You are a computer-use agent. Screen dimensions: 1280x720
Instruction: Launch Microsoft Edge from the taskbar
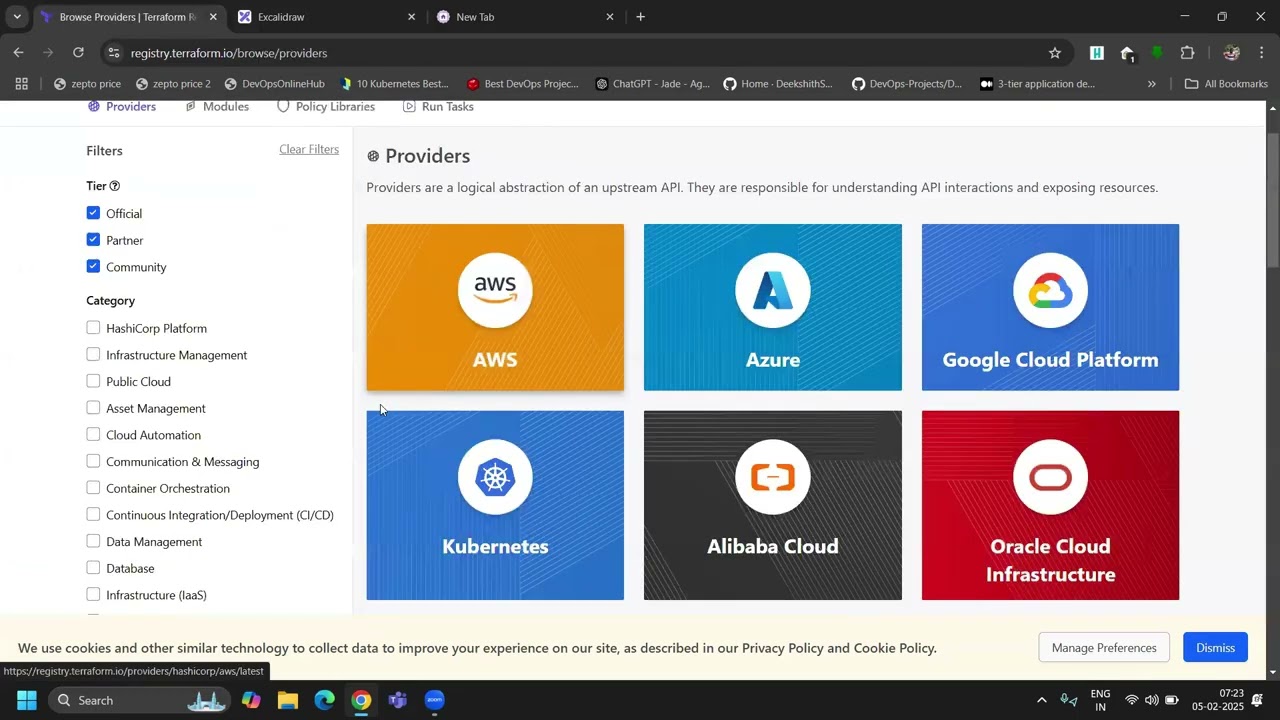[x=325, y=700]
